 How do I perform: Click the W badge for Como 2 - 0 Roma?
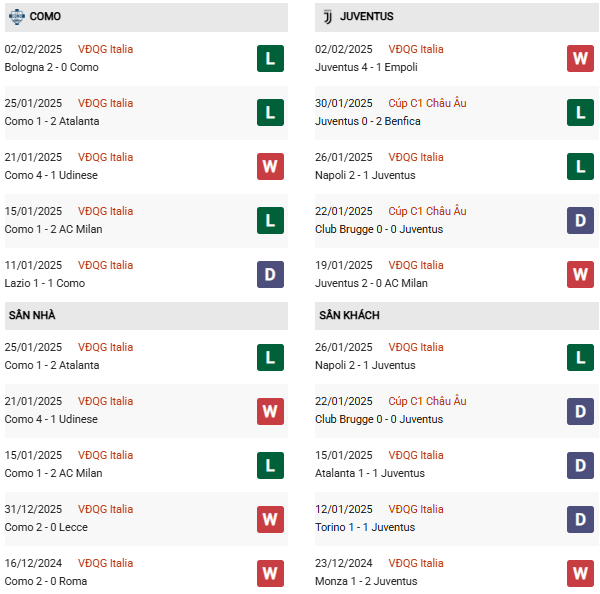(x=270, y=572)
